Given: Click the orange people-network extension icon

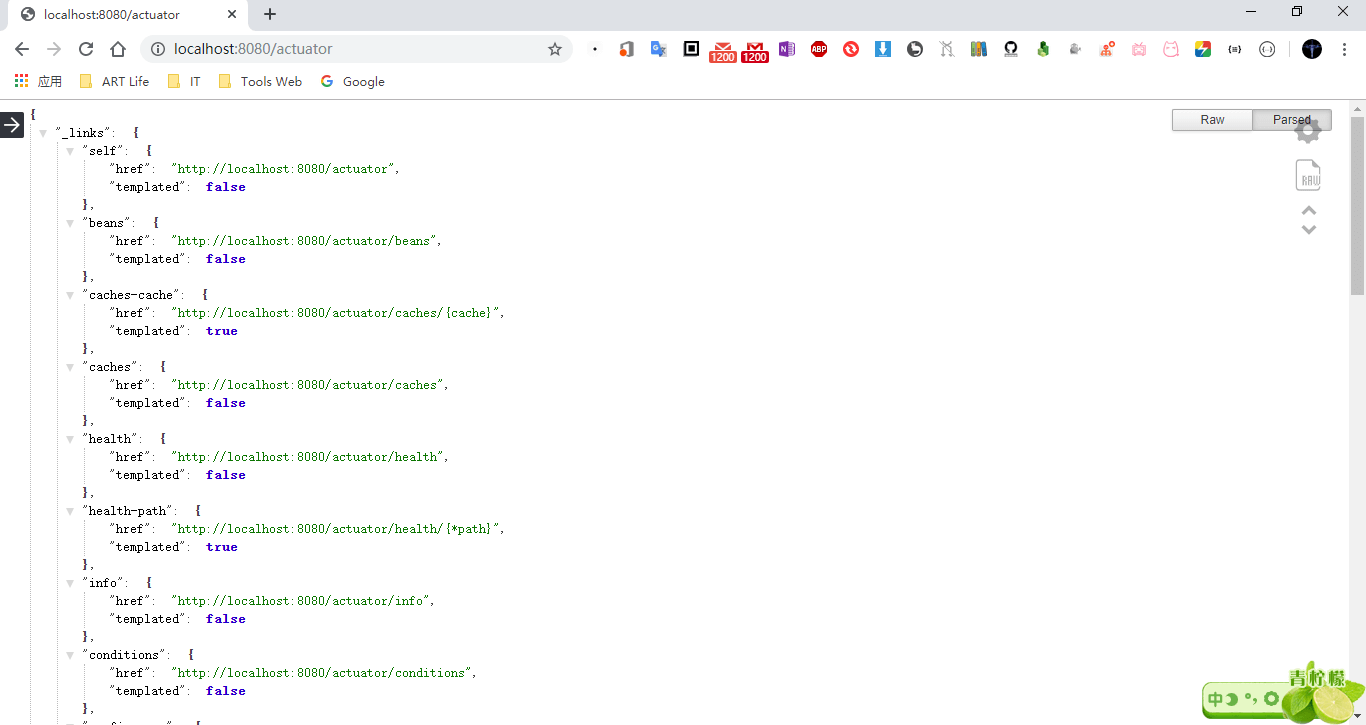Looking at the screenshot, I should (x=1107, y=49).
